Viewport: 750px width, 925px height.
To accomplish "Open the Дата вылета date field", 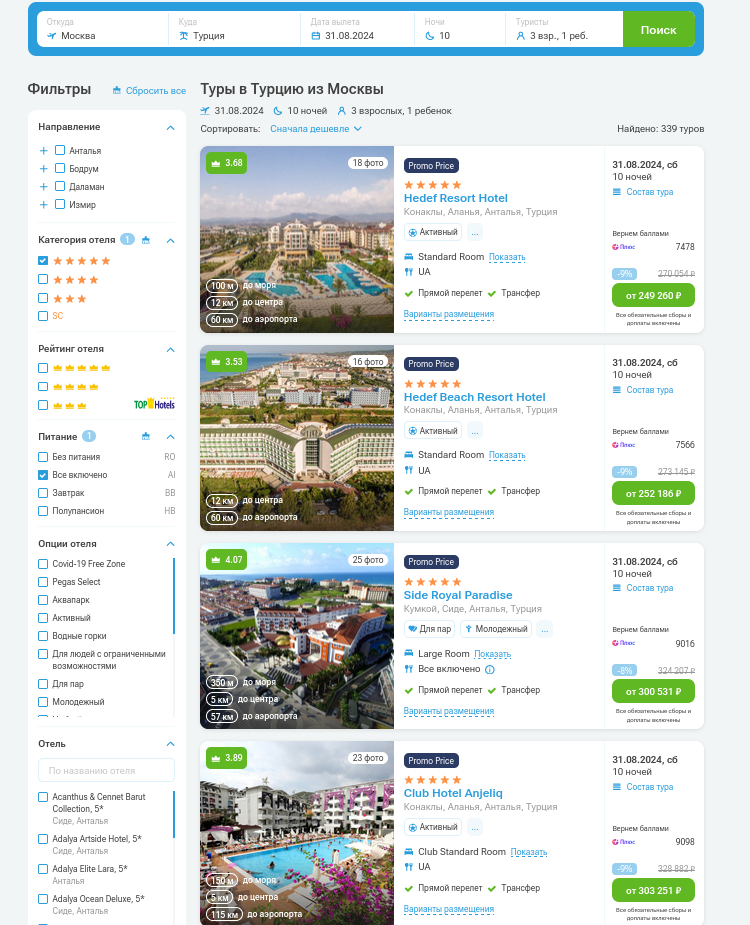I will pyautogui.click(x=358, y=29).
